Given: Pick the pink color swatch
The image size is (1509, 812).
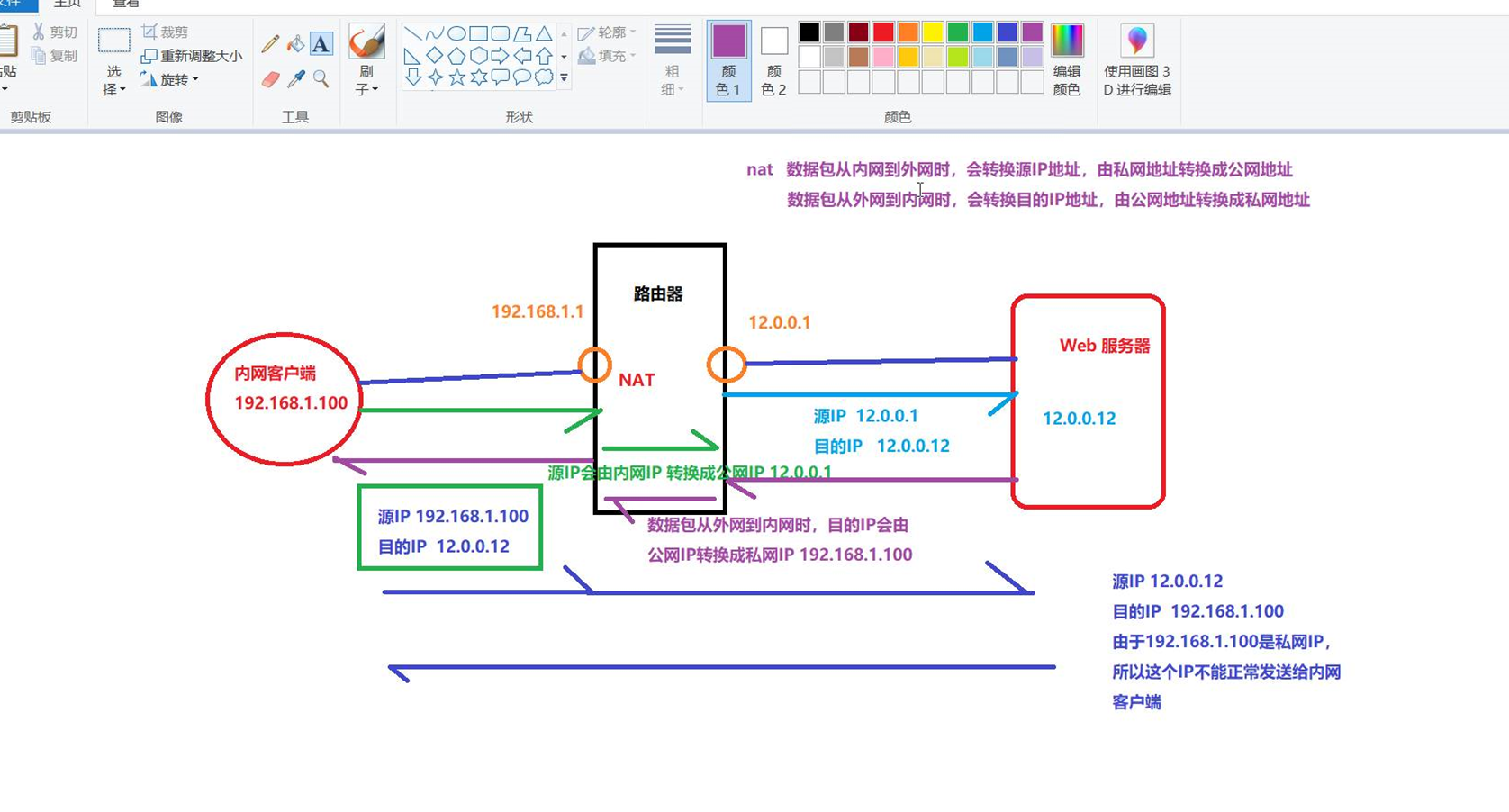Looking at the screenshot, I should pos(883,58).
